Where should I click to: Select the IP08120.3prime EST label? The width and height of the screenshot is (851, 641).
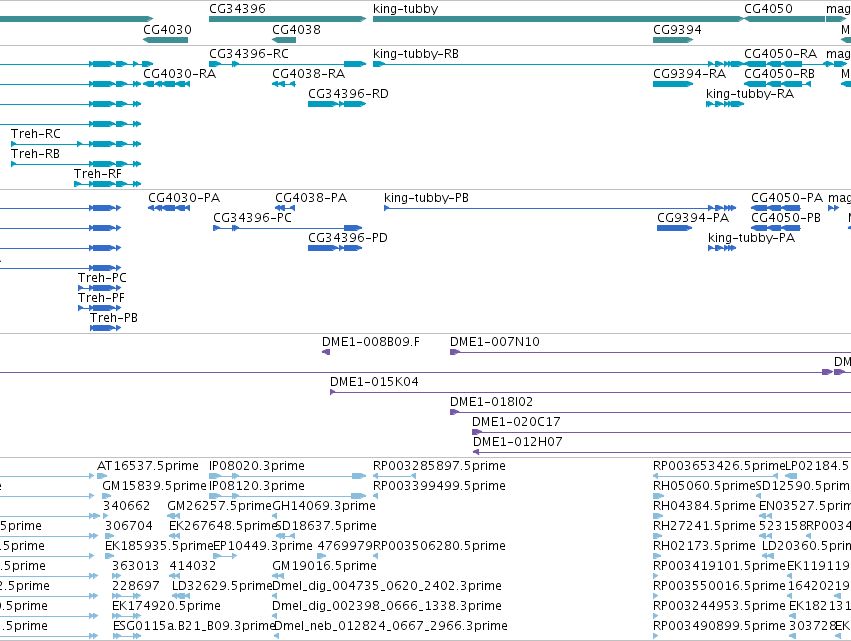coord(257,486)
